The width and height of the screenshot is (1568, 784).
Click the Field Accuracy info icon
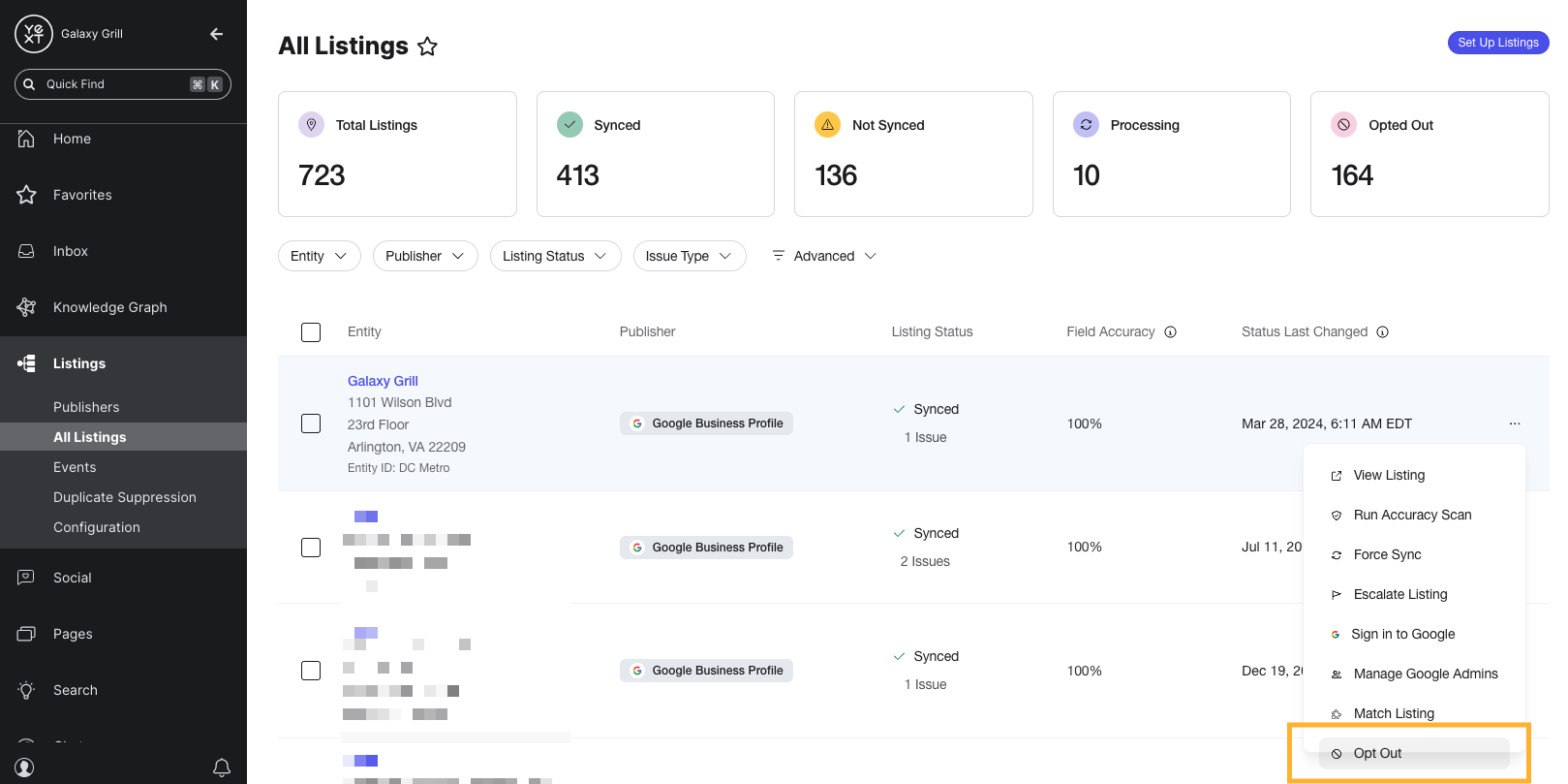1170,332
